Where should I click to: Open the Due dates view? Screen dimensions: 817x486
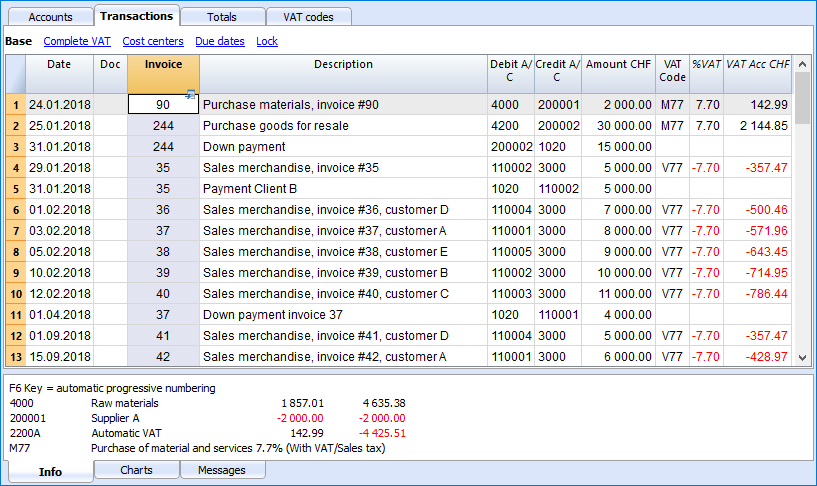(x=220, y=41)
